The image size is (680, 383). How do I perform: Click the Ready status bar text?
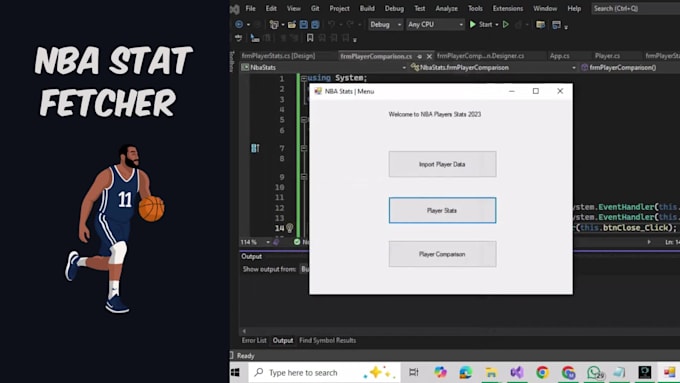point(245,356)
